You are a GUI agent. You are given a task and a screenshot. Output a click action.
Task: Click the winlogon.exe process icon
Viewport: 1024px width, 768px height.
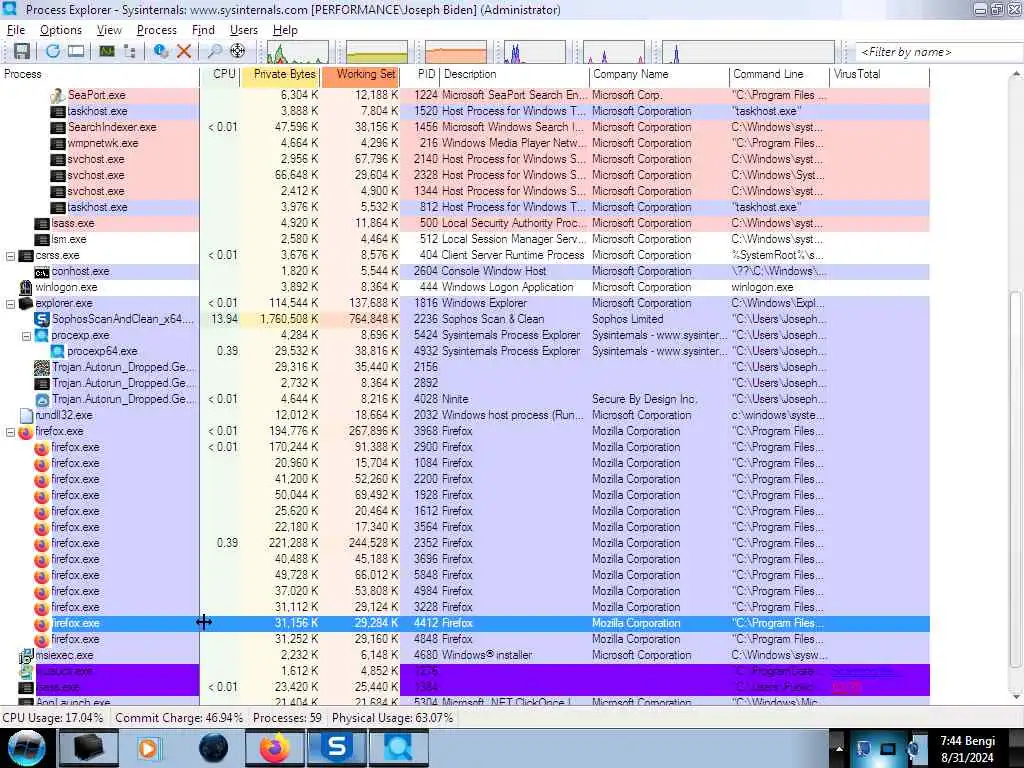tap(26, 287)
